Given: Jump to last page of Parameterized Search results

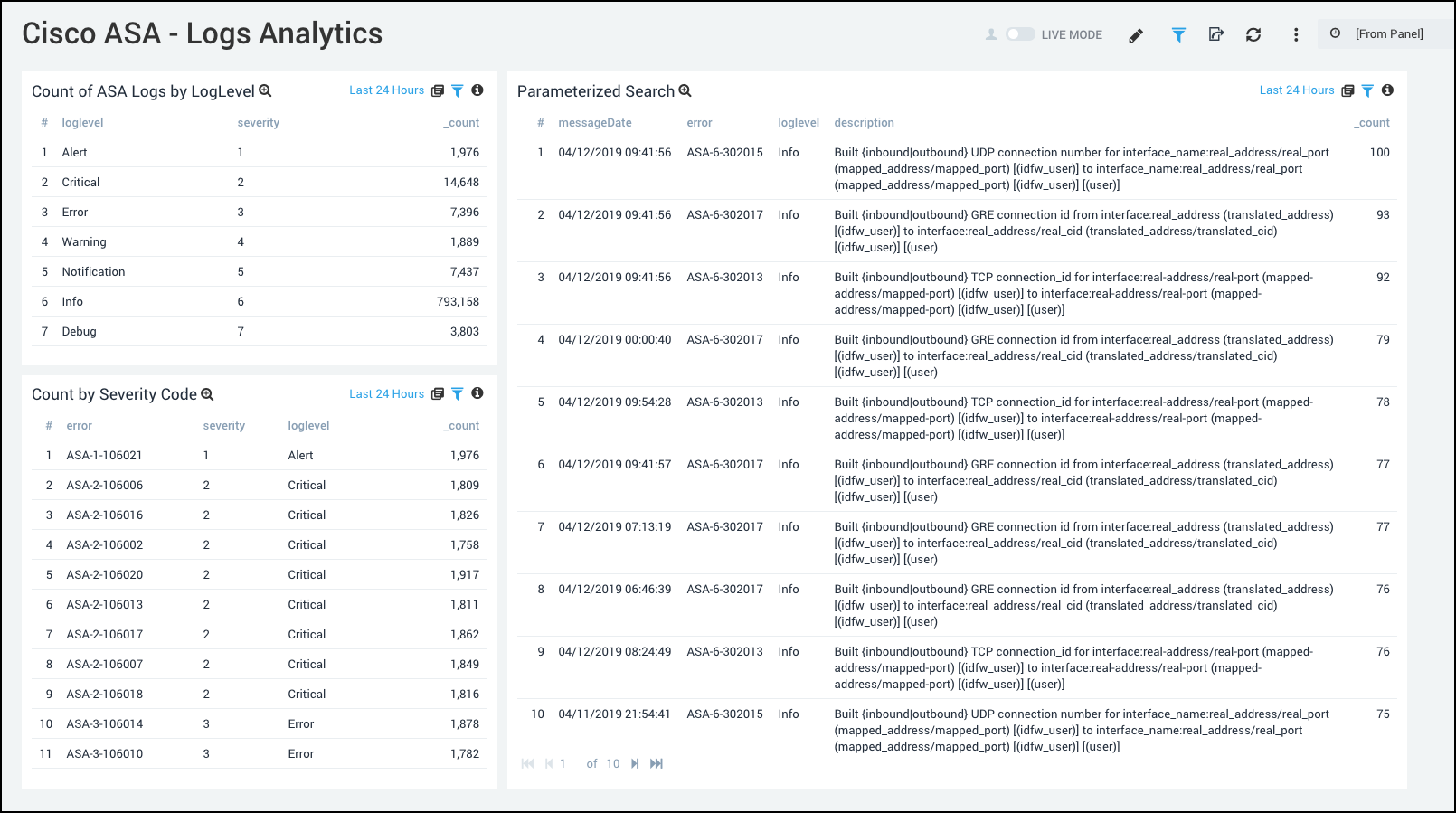Looking at the screenshot, I should [657, 764].
